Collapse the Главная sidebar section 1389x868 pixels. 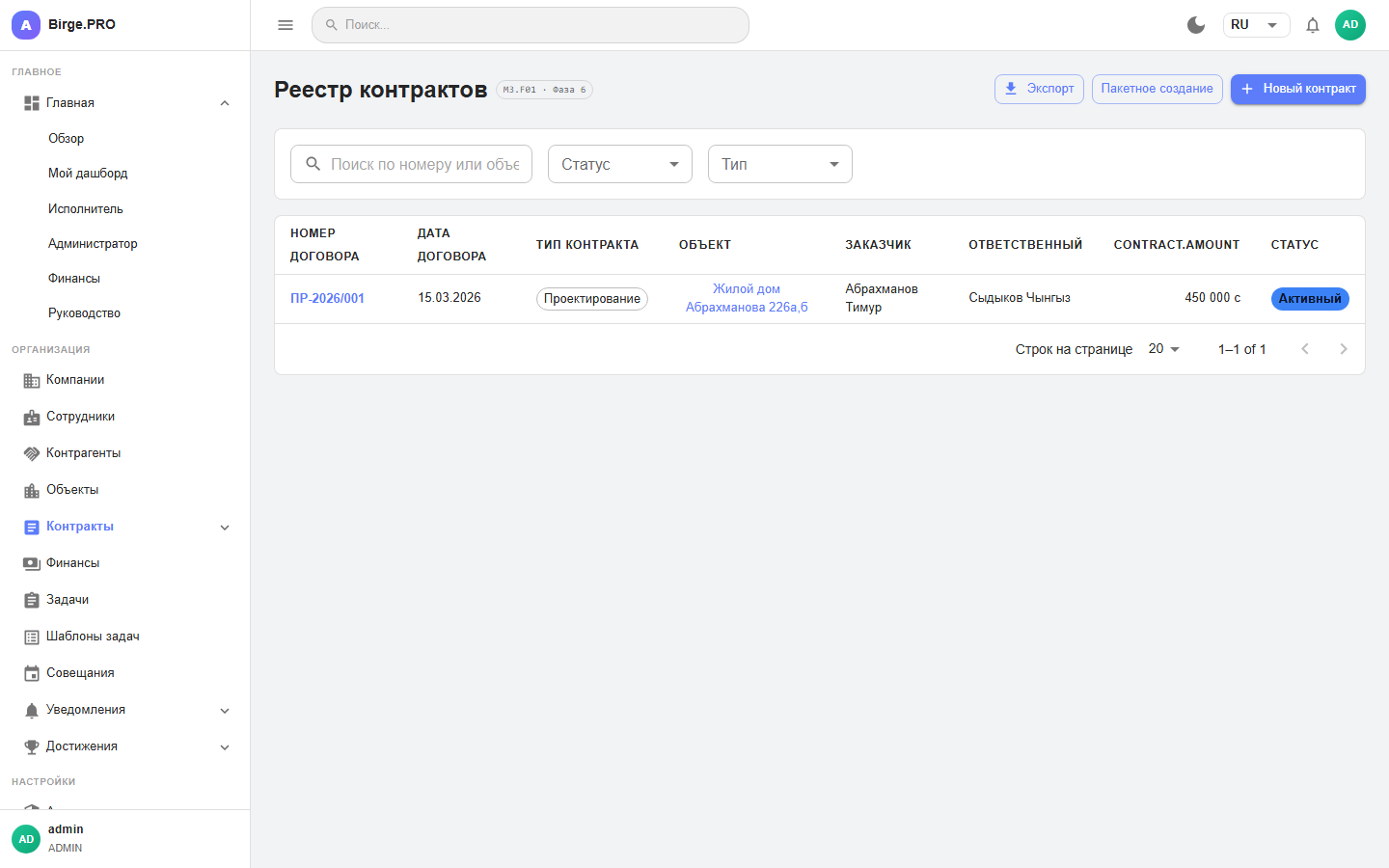tap(224, 102)
